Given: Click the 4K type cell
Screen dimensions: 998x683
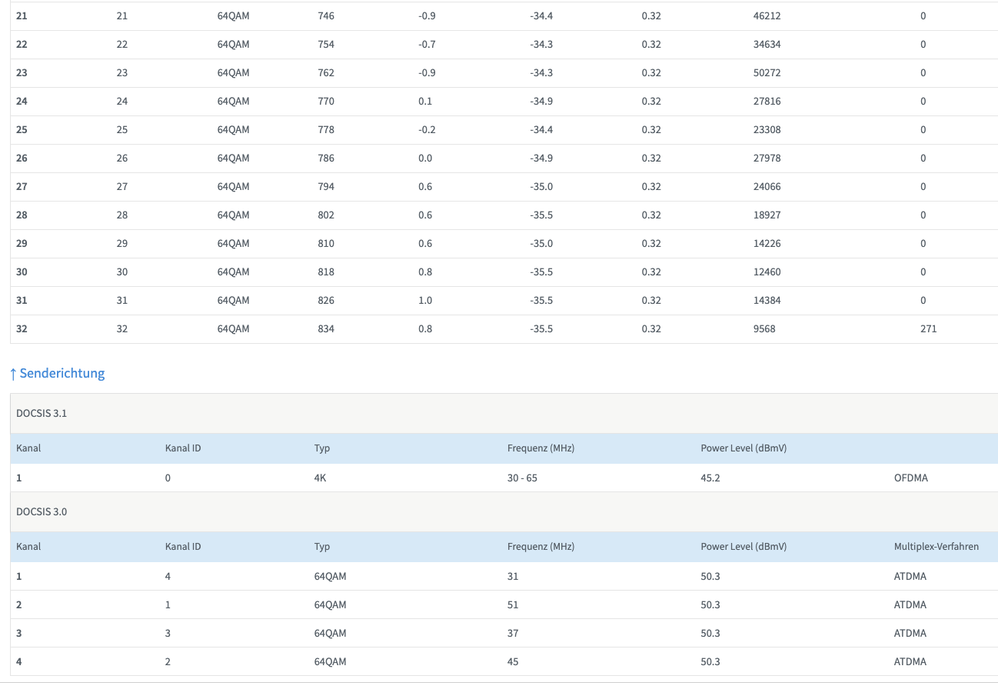Looking at the screenshot, I should pyautogui.click(x=320, y=478).
